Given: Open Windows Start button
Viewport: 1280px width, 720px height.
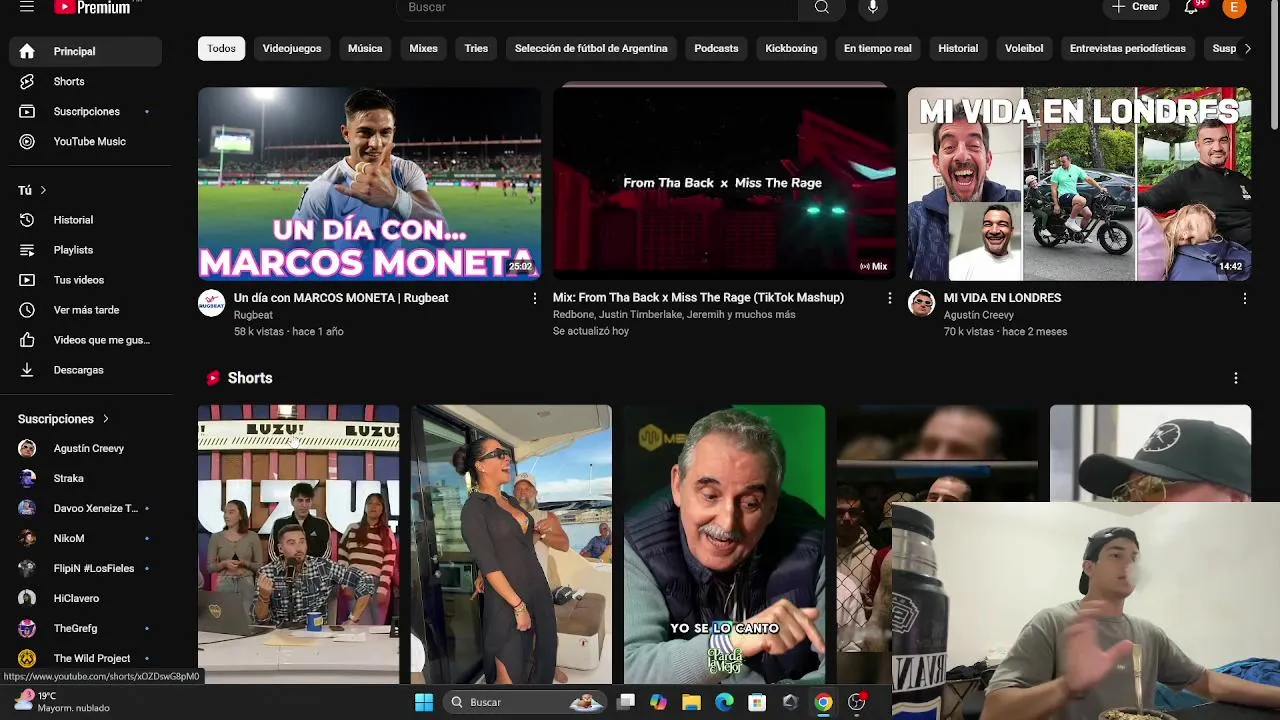Looking at the screenshot, I should [x=424, y=702].
